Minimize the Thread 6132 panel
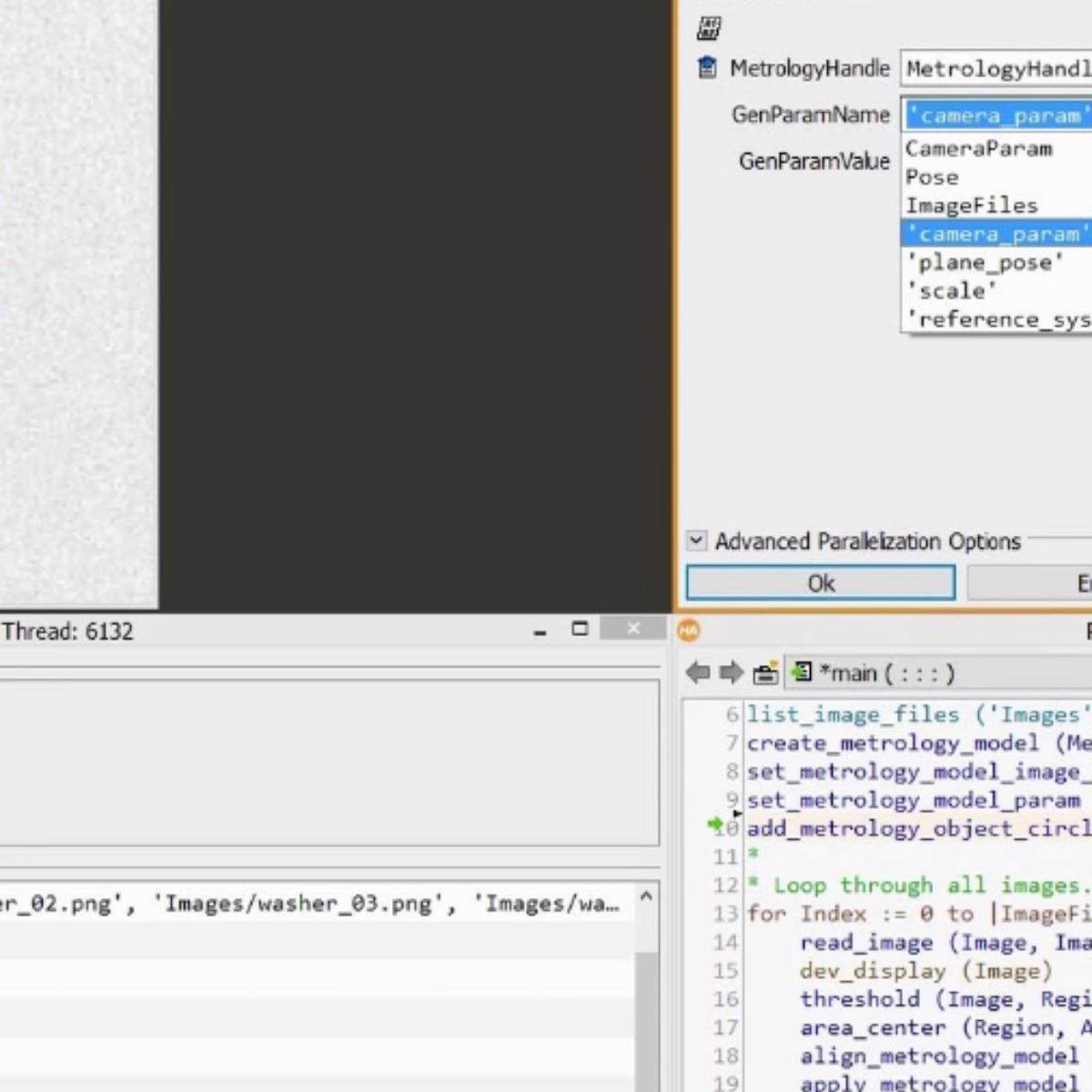1092x1092 pixels. coord(541,630)
